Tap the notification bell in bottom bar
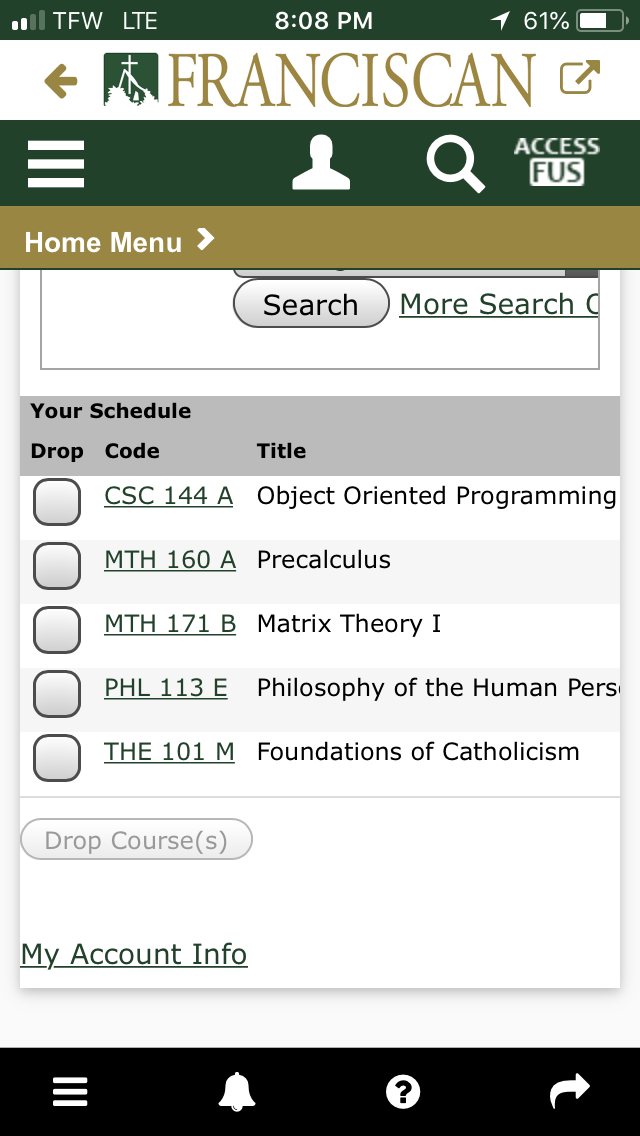 (x=237, y=1092)
